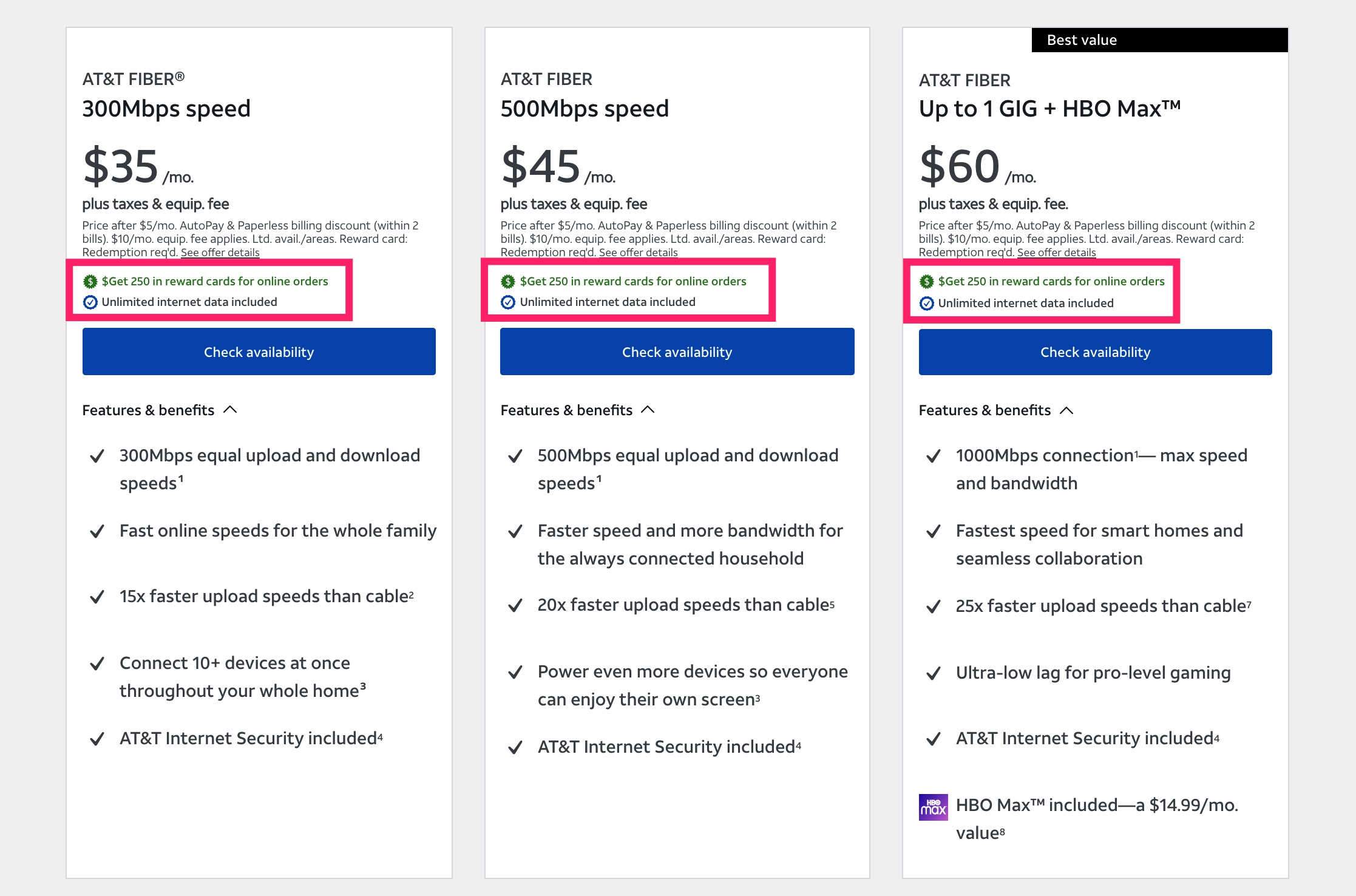This screenshot has height=896, width=1356.
Task: Check availability for the $35 300Mbps plan
Action: [259, 352]
